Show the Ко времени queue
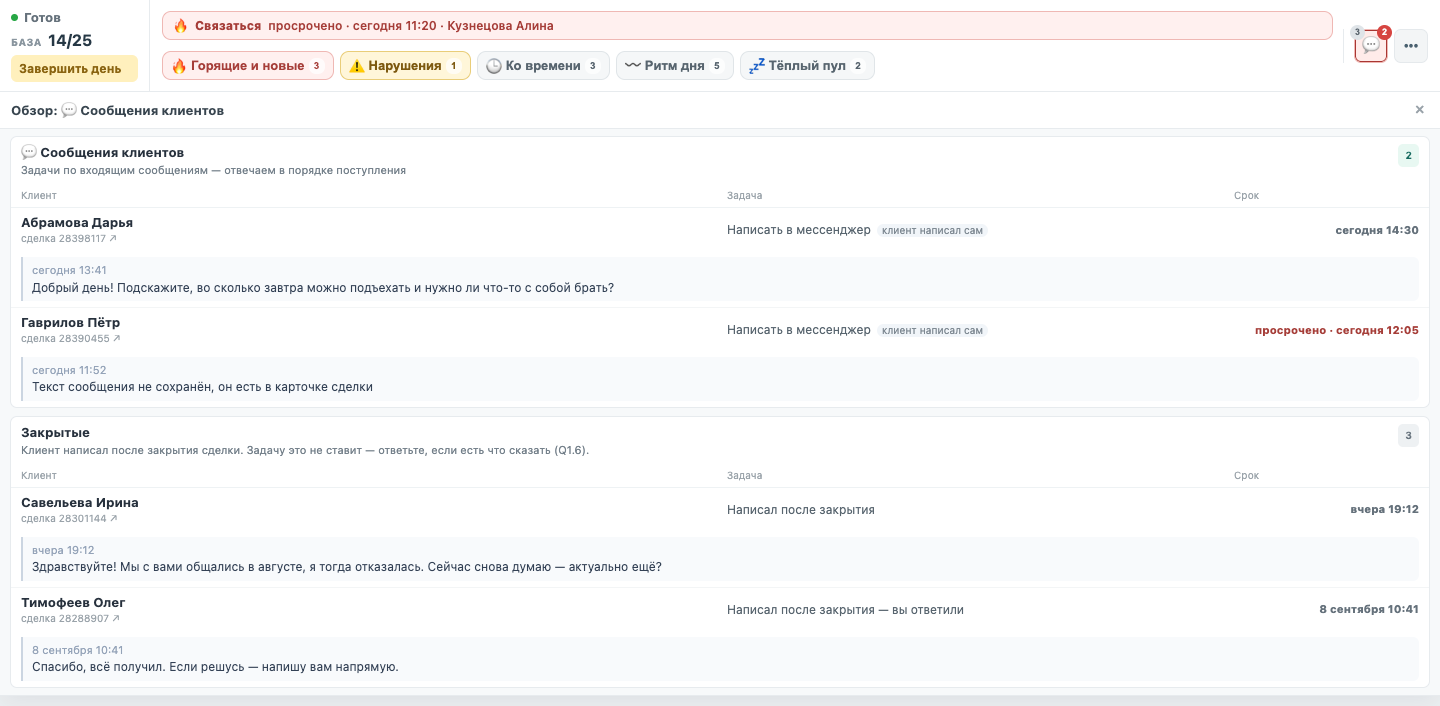1440x706 pixels. coord(543,66)
